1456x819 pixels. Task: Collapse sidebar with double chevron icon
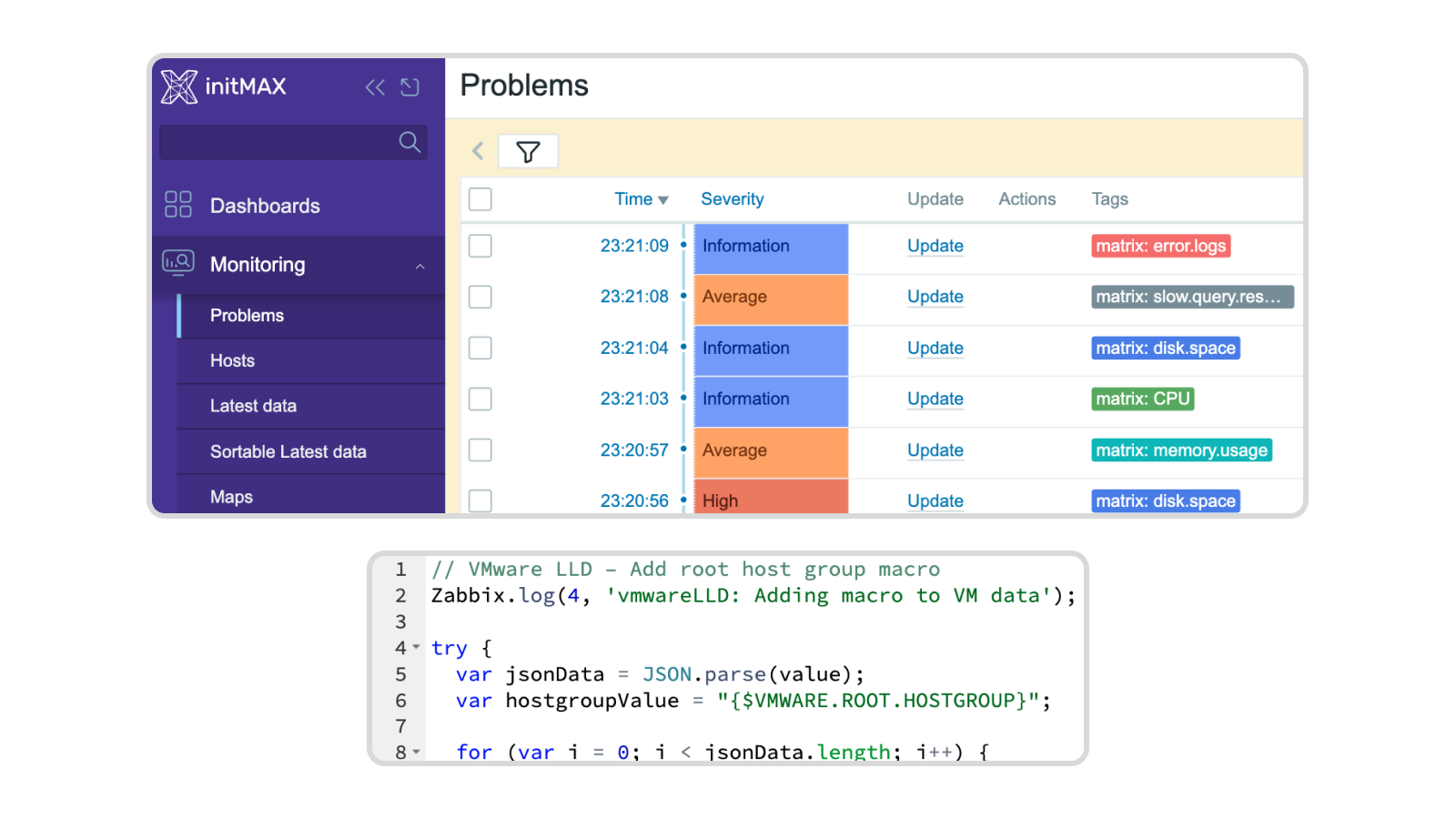[x=375, y=87]
